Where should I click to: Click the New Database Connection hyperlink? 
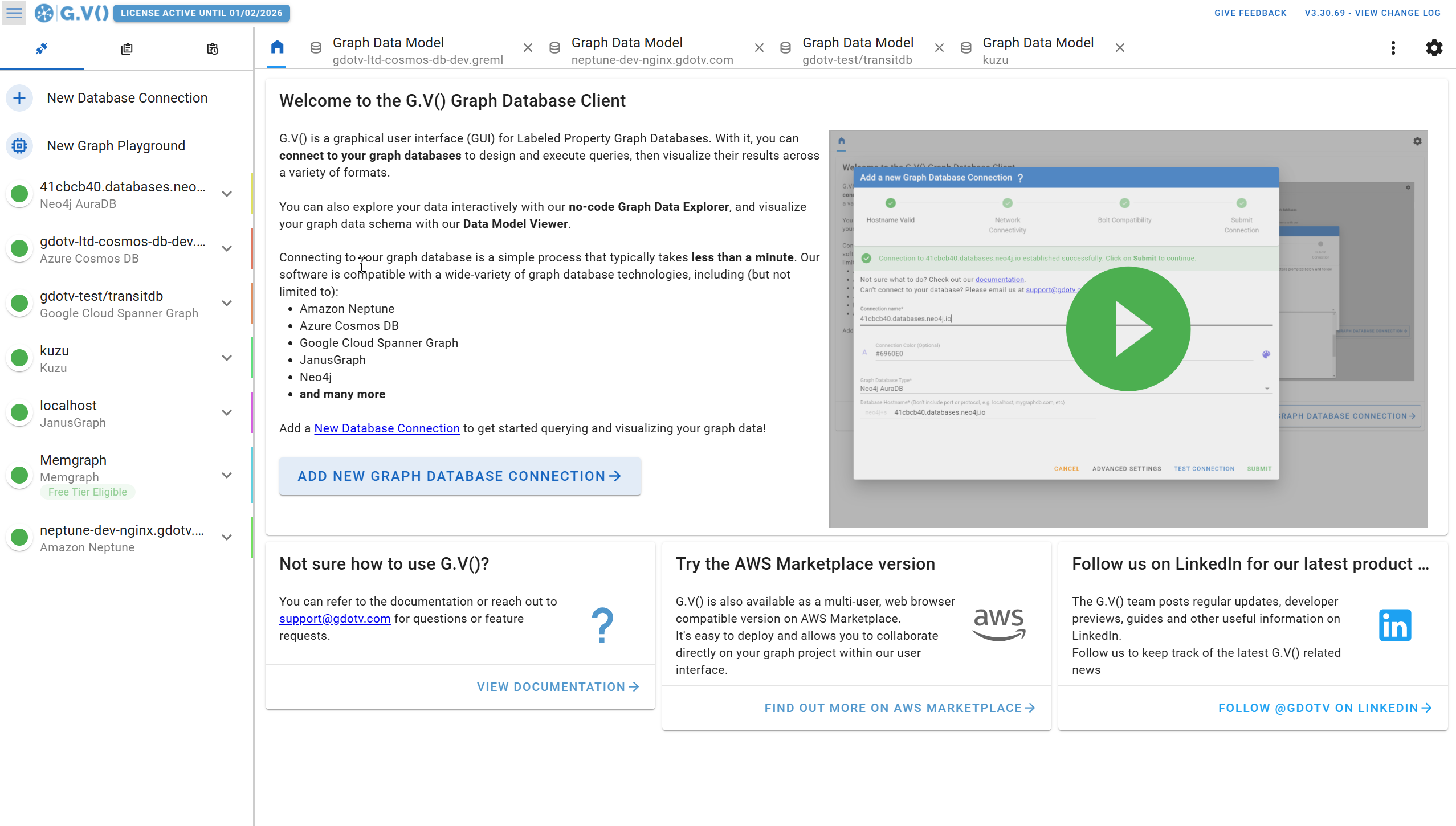coord(387,428)
